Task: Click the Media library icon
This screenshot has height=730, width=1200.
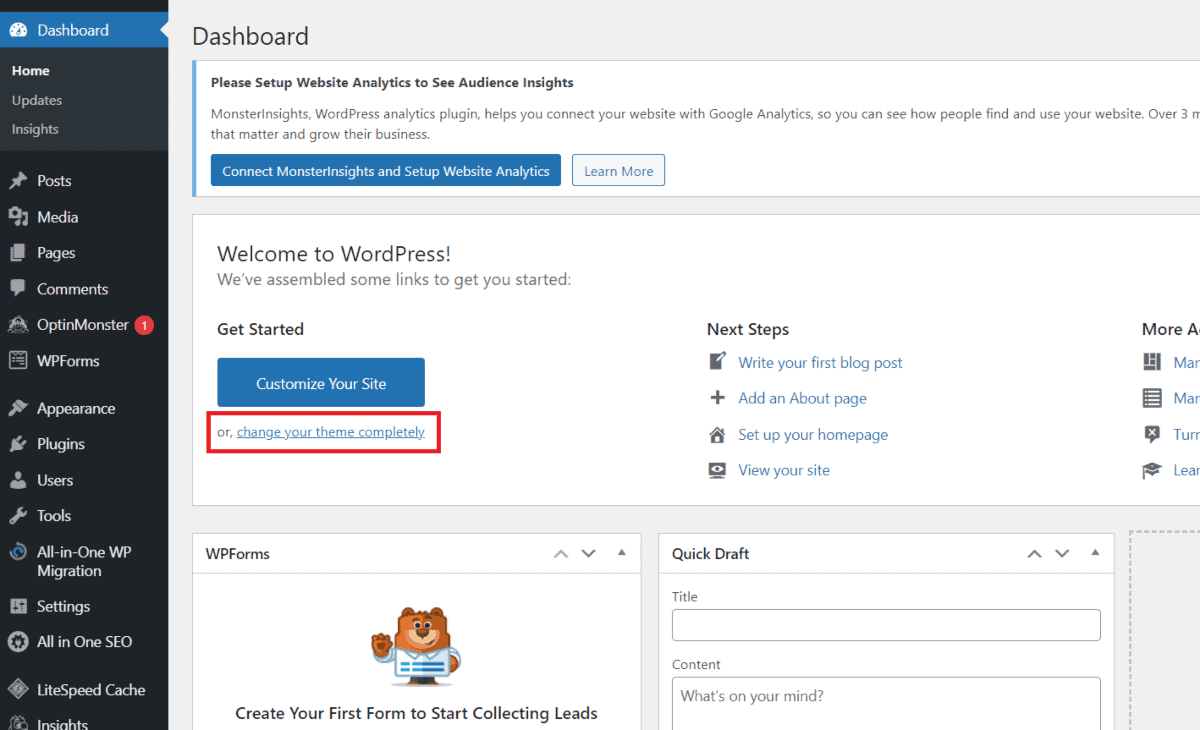Action: click(x=18, y=217)
